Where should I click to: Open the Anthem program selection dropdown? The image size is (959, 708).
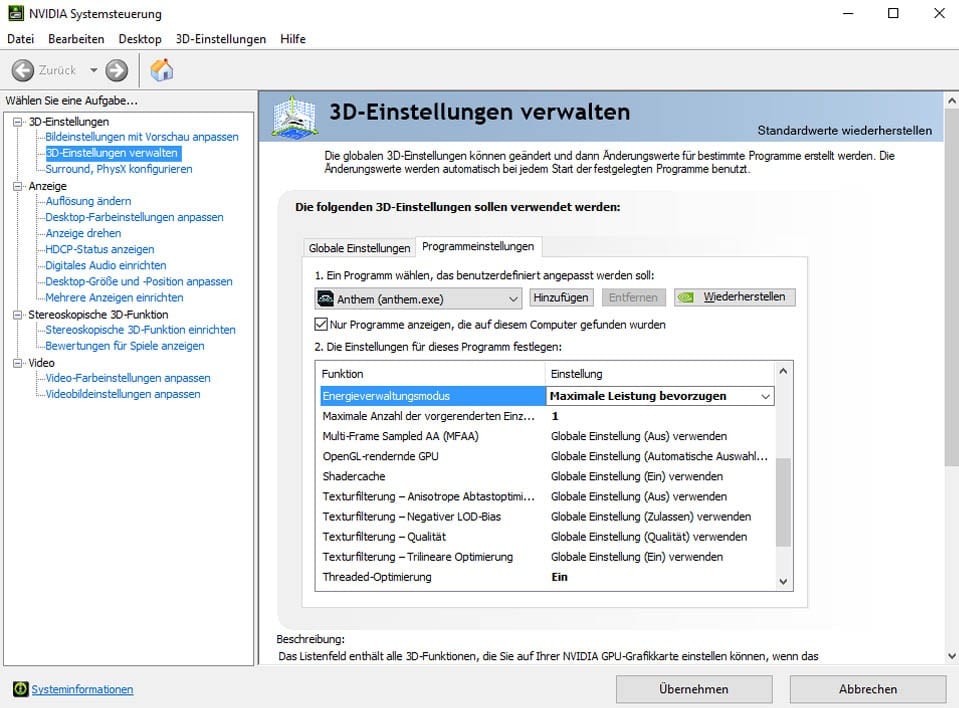(x=513, y=298)
